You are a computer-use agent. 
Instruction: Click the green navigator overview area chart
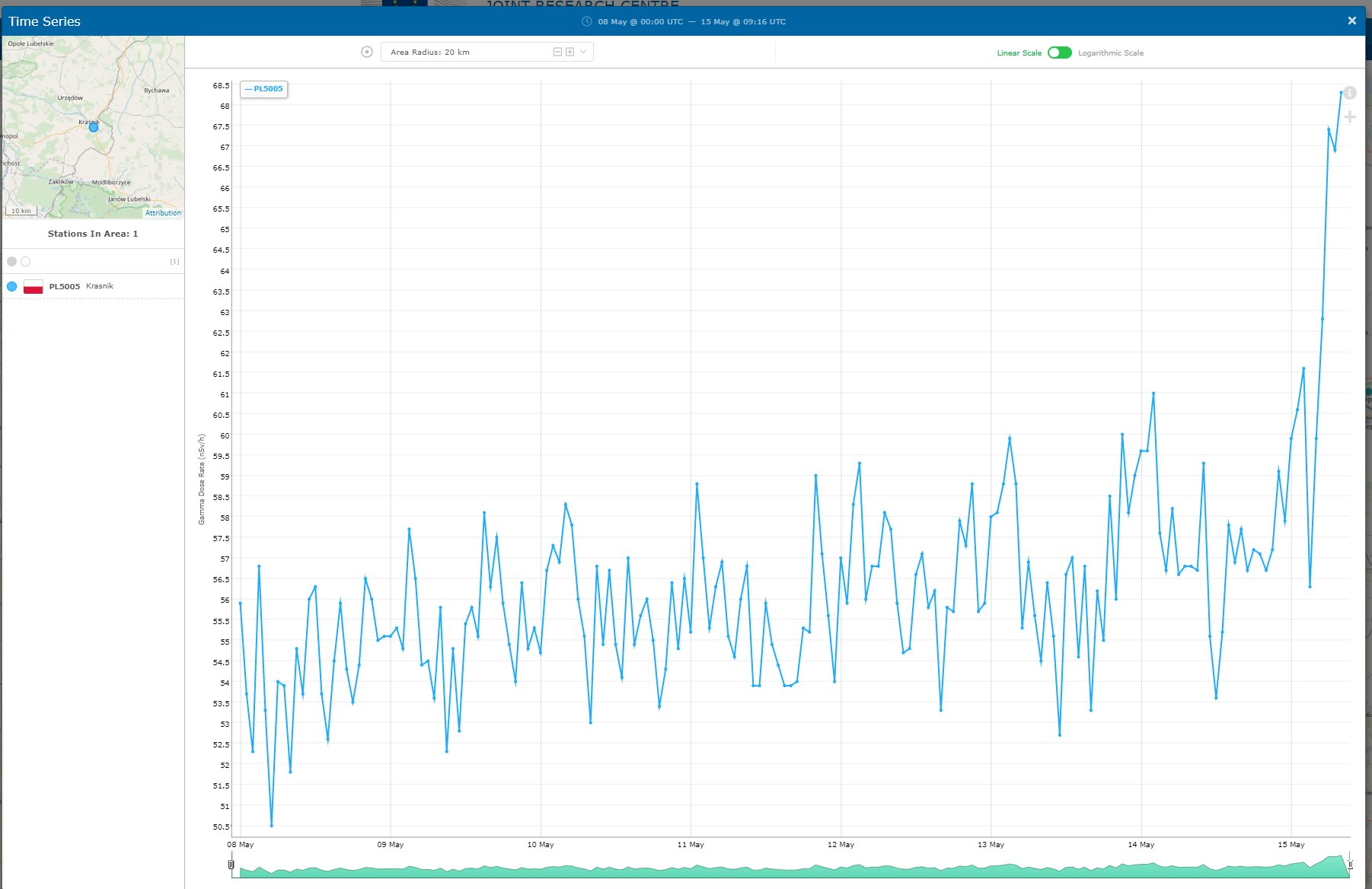pos(790,867)
